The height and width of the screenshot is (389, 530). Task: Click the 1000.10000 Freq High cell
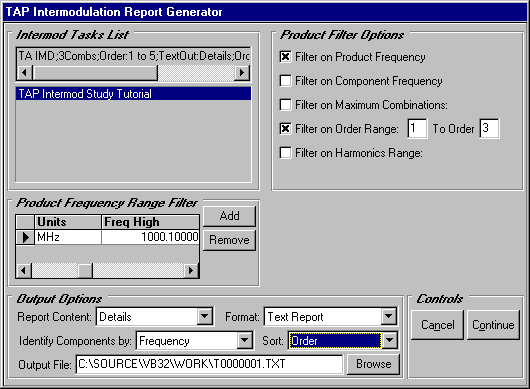(150, 237)
